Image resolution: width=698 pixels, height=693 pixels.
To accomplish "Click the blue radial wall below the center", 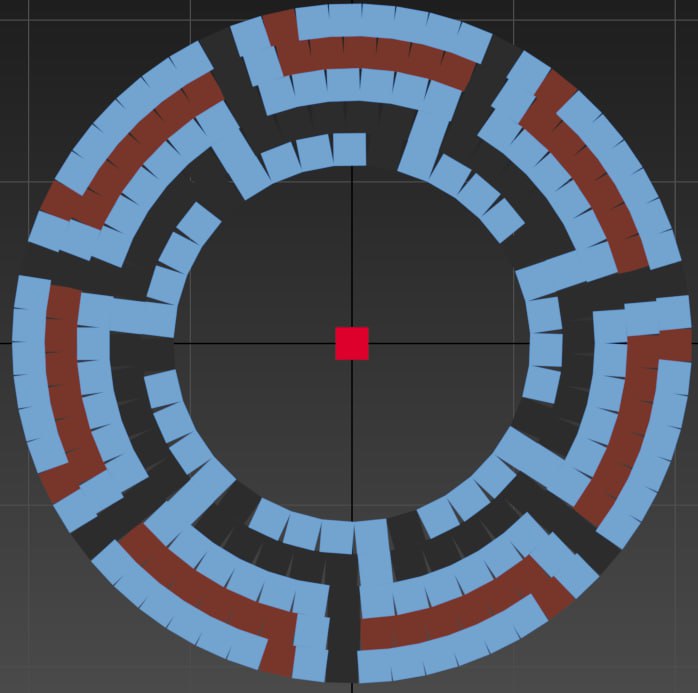I will coord(371,560).
